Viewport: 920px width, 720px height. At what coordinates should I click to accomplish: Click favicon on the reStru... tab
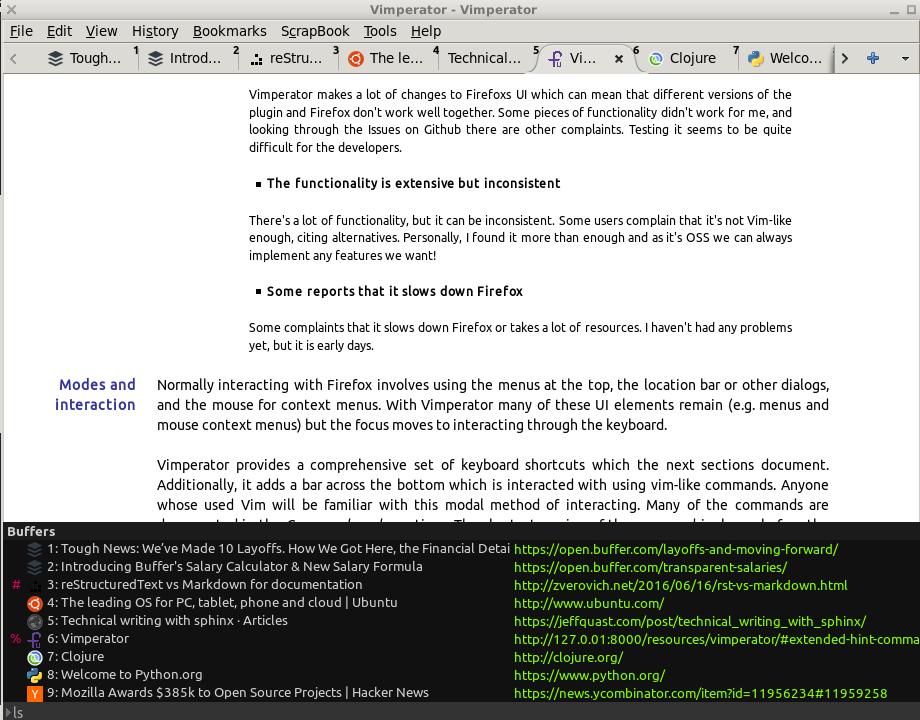click(x=256, y=59)
